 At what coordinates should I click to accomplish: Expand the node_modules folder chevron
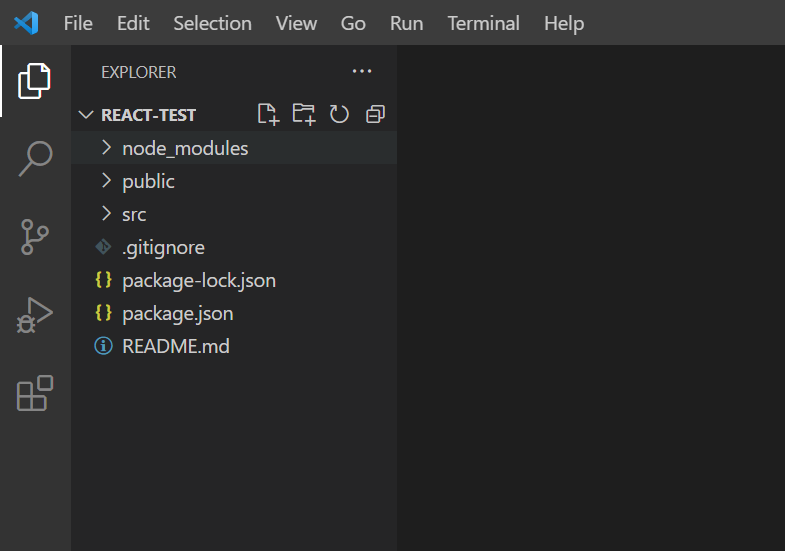tap(106, 148)
